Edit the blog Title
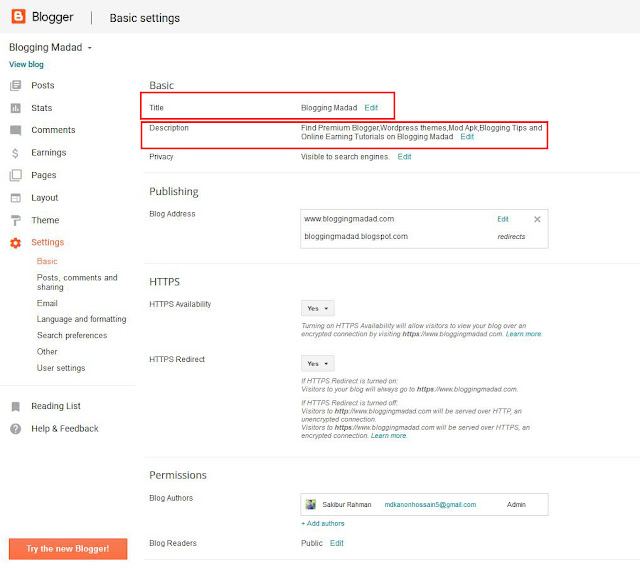Image resolution: width=640 pixels, height=576 pixels. [x=371, y=107]
